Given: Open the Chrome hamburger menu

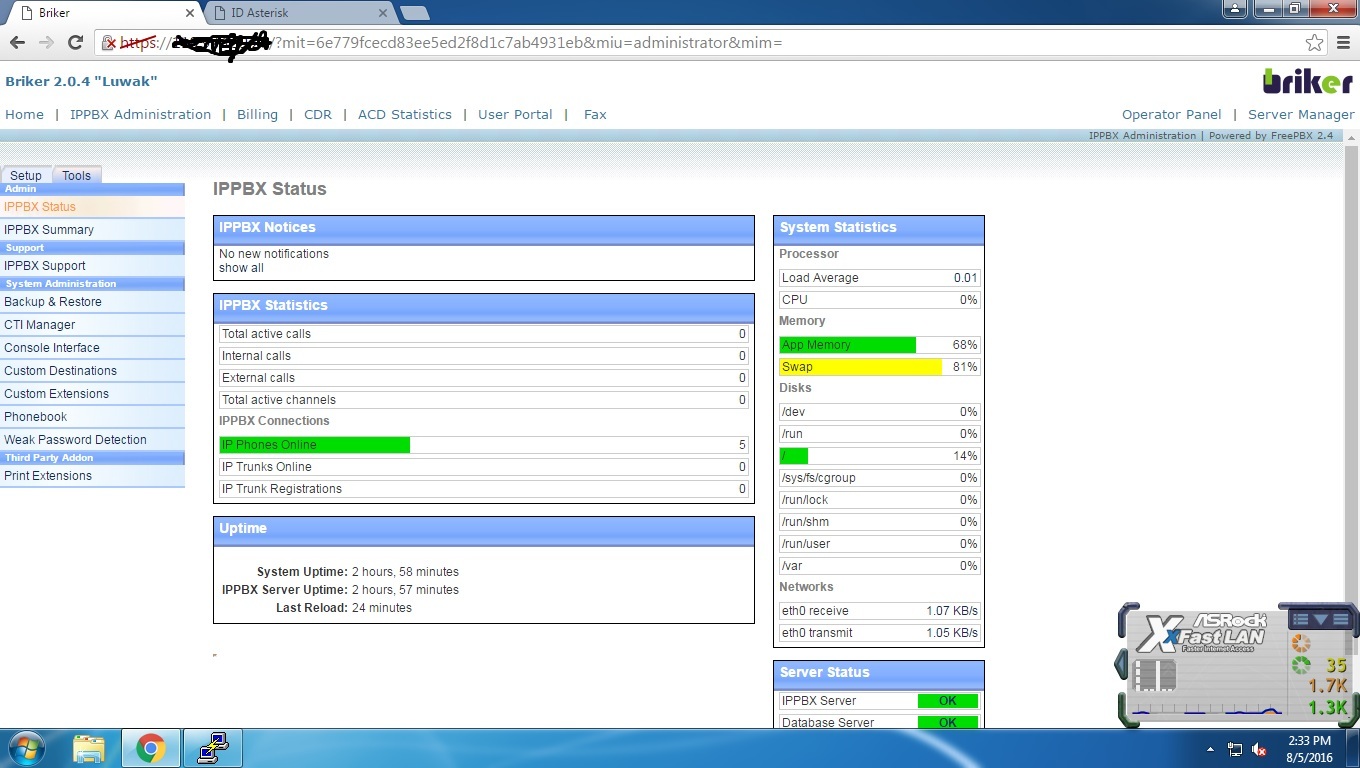Looking at the screenshot, I should (x=1343, y=43).
